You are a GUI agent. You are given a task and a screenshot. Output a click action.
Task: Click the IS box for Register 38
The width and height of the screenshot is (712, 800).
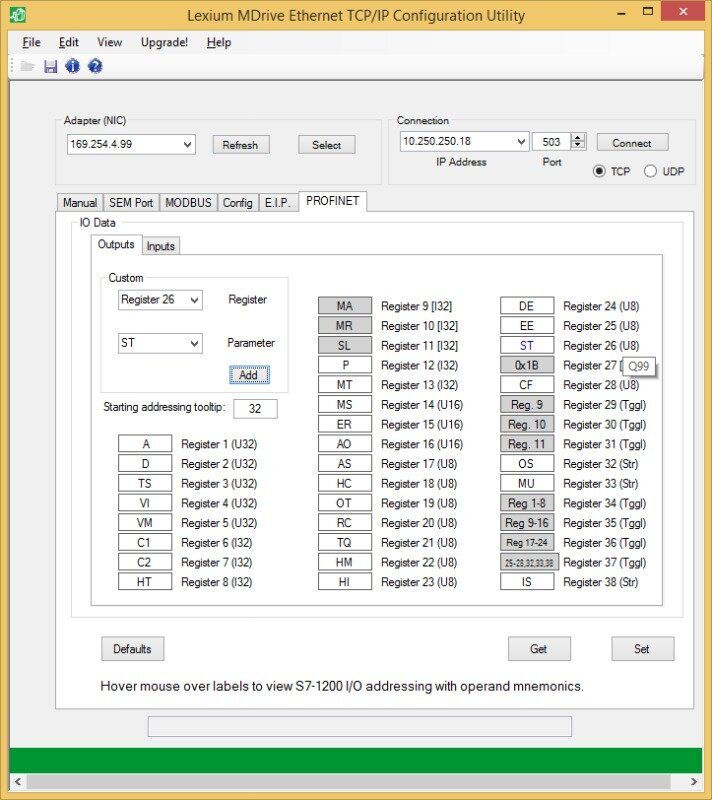coord(527,582)
